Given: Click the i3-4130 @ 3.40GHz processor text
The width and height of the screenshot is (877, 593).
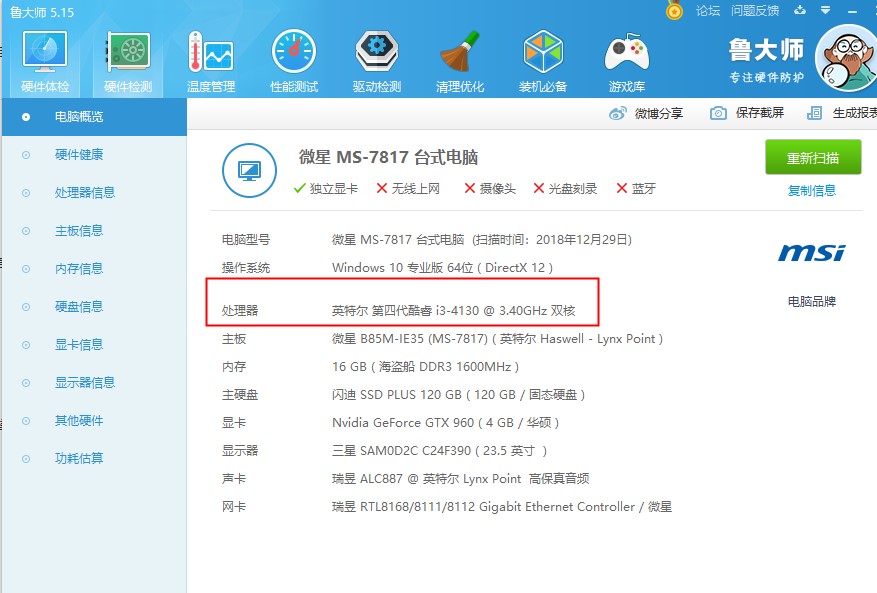Looking at the screenshot, I should click(454, 310).
